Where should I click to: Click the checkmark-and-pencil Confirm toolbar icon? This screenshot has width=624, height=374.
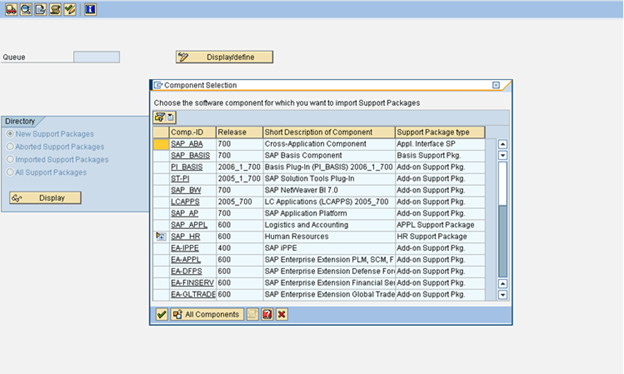[70, 9]
